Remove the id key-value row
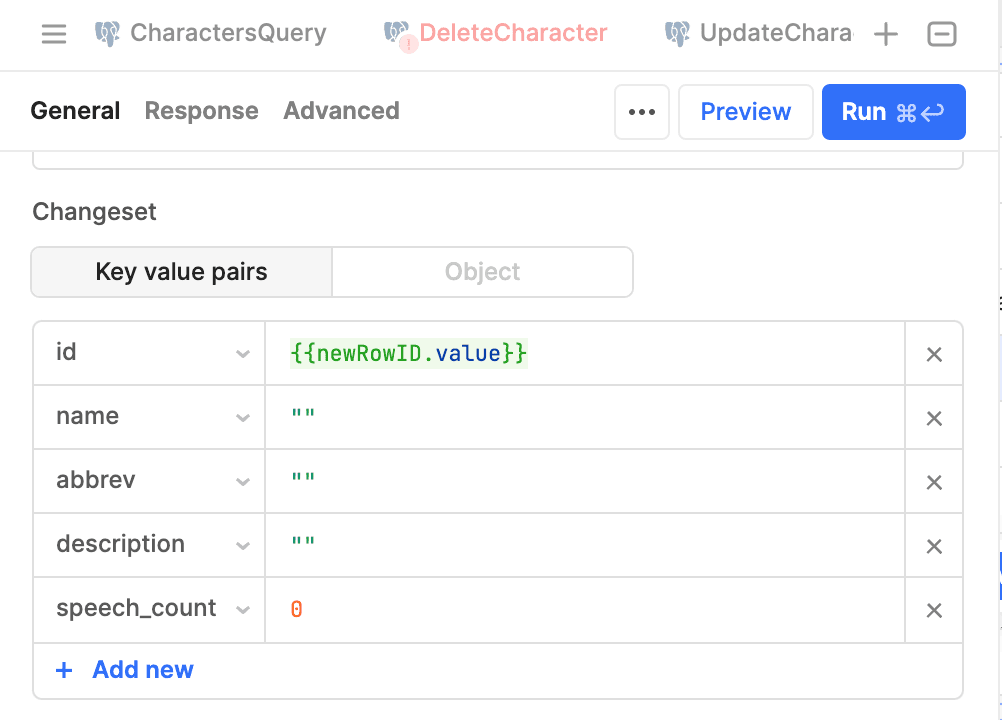1002x720 pixels. (x=934, y=354)
